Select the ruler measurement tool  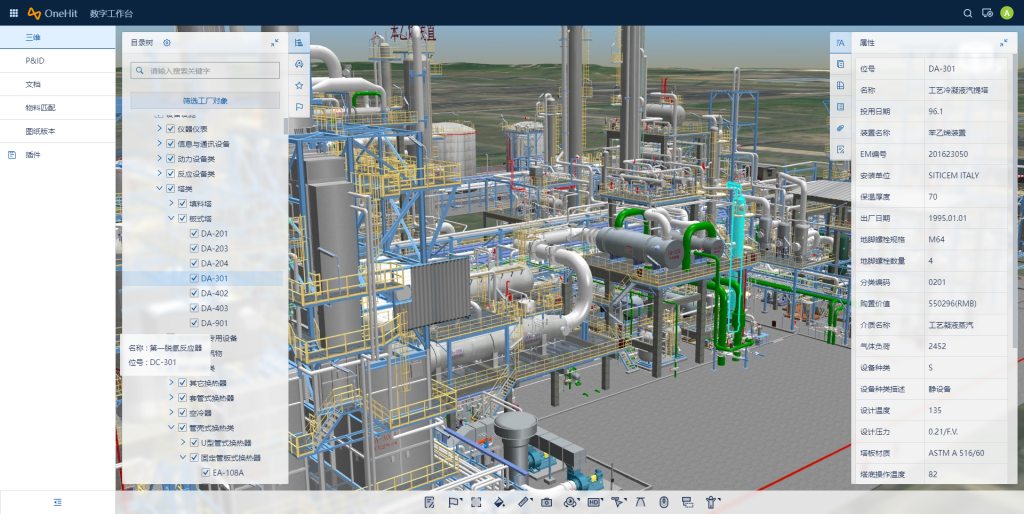click(523, 502)
